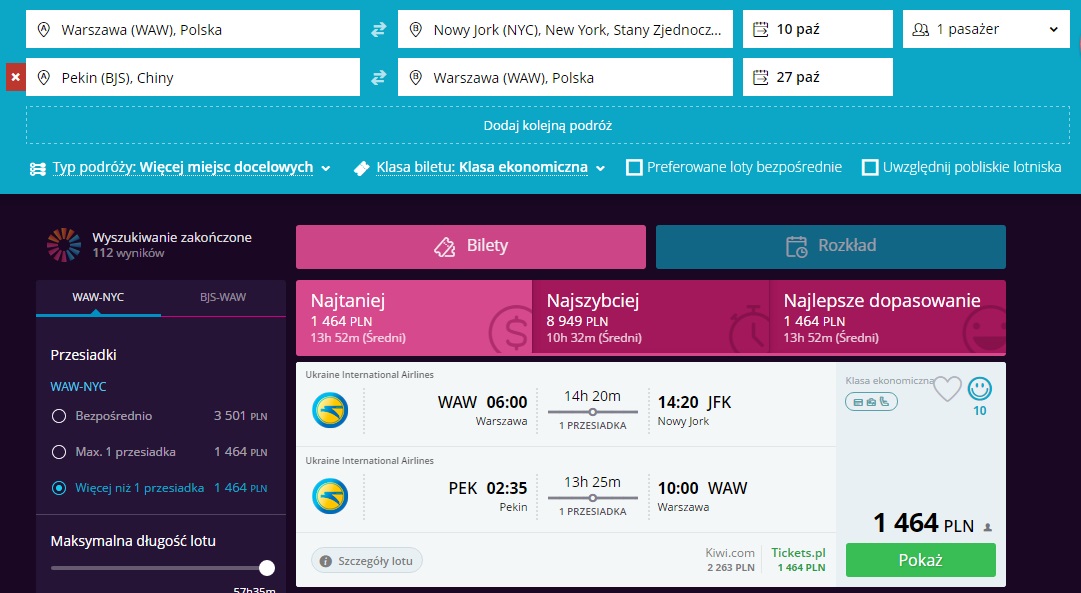Click location pin in Warszawa (WAW) origin field
This screenshot has width=1081, height=593.
(43, 30)
